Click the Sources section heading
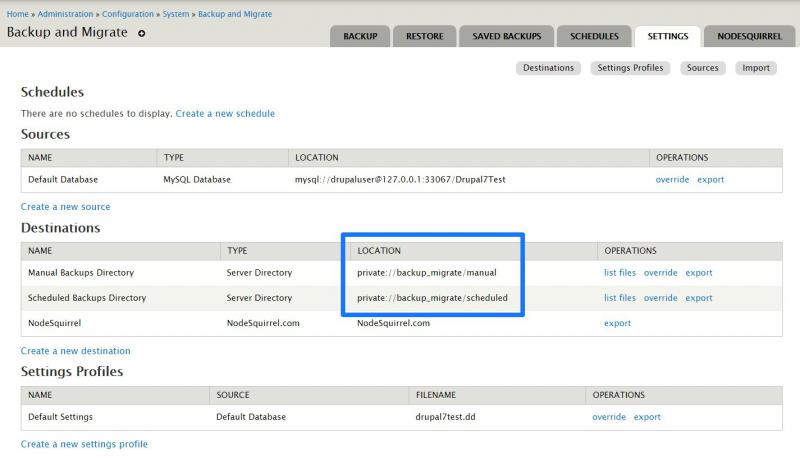This screenshot has height=458, width=800. (x=45, y=134)
